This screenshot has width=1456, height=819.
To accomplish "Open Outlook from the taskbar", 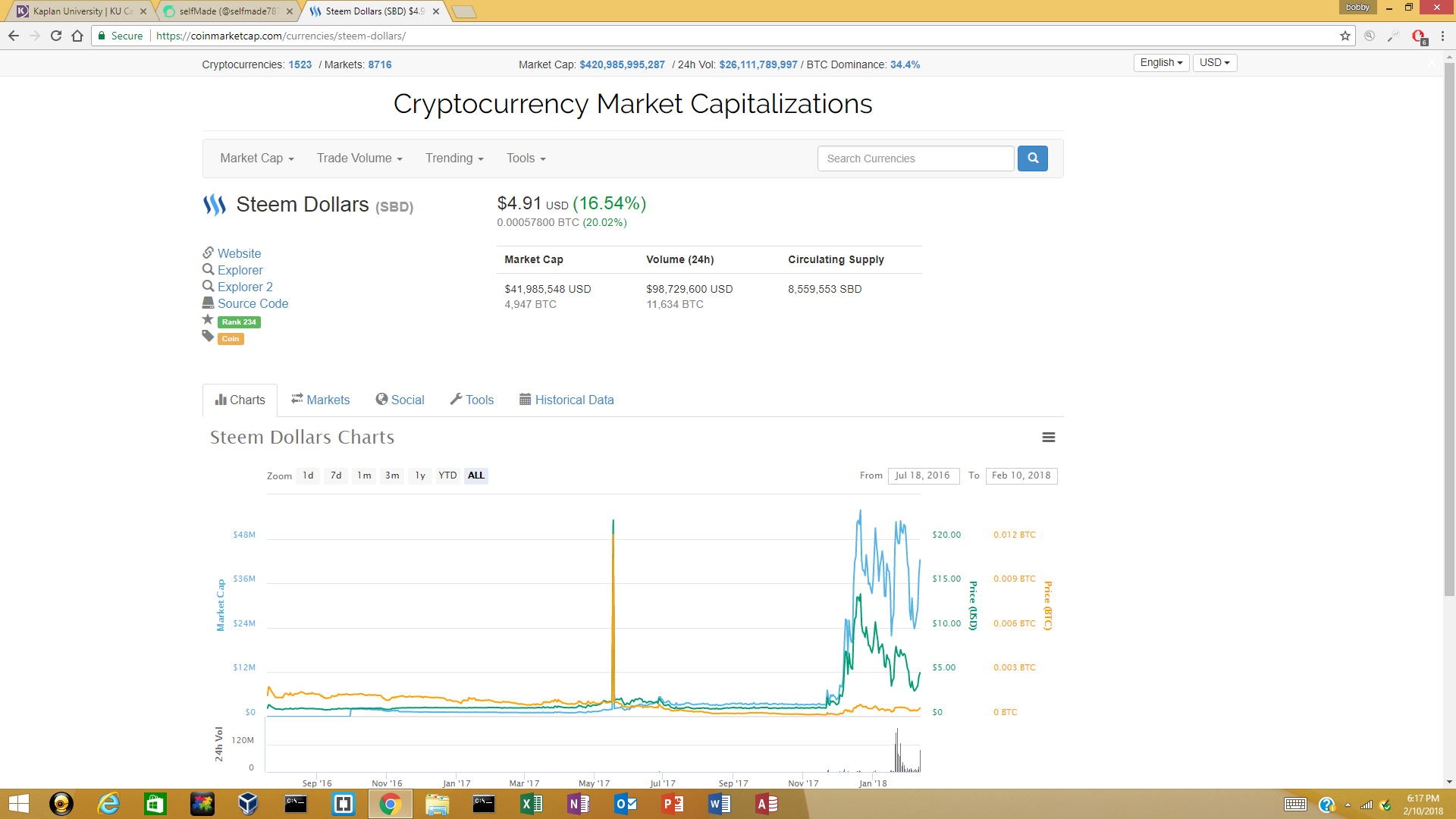I will [626, 804].
